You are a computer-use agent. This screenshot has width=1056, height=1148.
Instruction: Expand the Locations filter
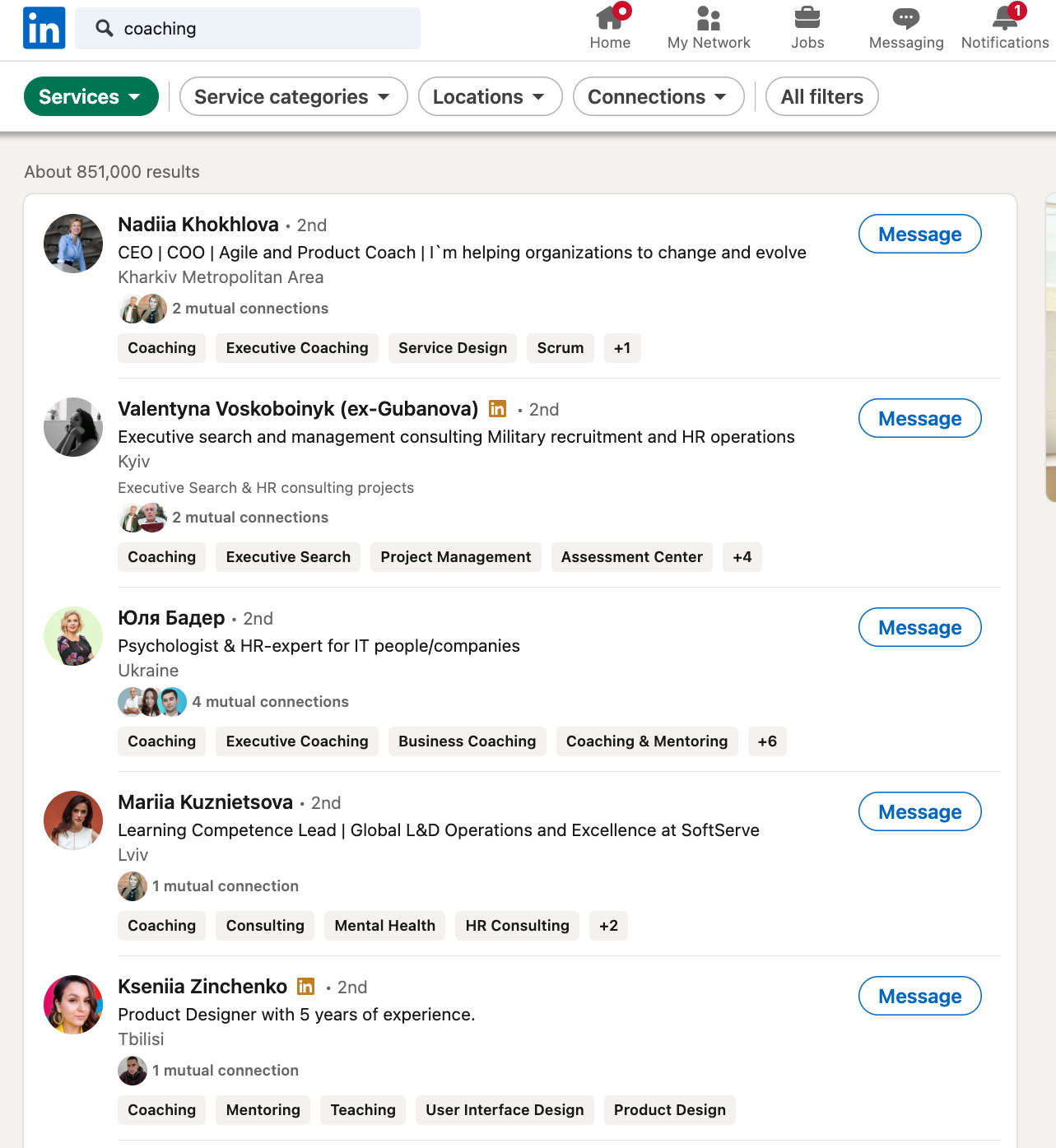click(x=490, y=96)
